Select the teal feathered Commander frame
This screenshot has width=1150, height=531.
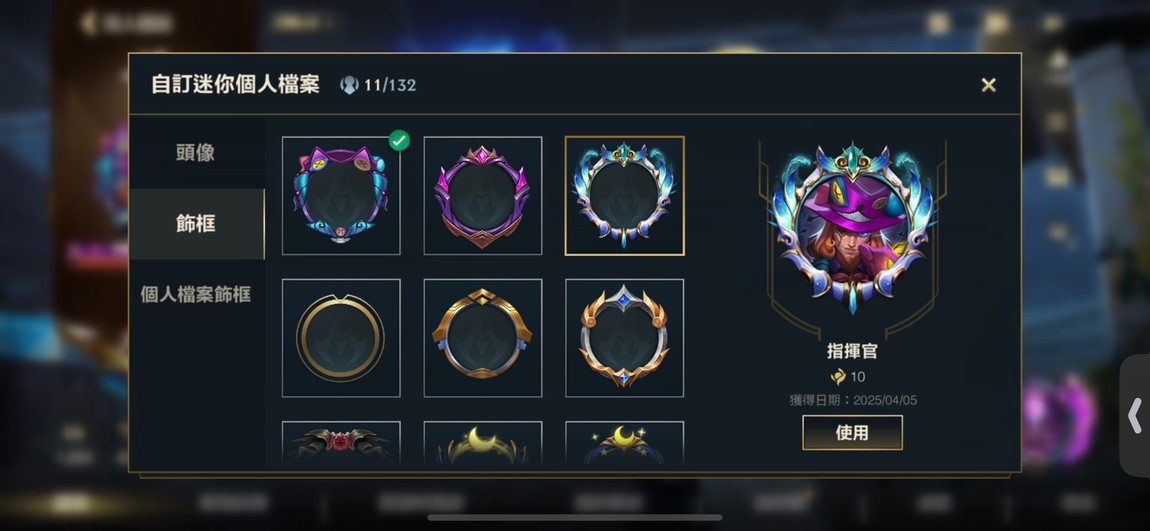point(624,196)
